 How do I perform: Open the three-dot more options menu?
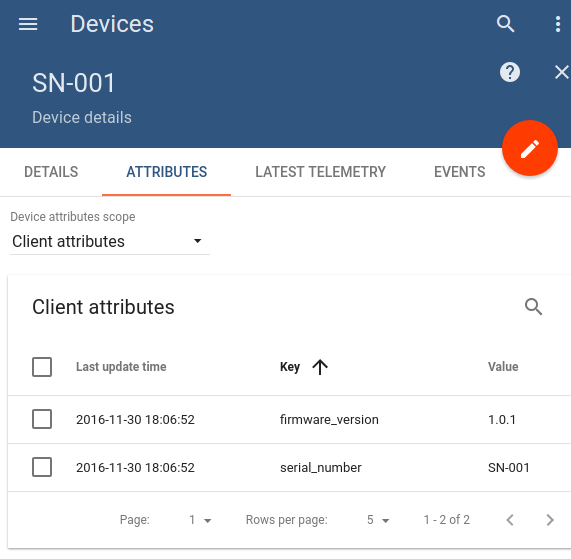pyautogui.click(x=558, y=24)
